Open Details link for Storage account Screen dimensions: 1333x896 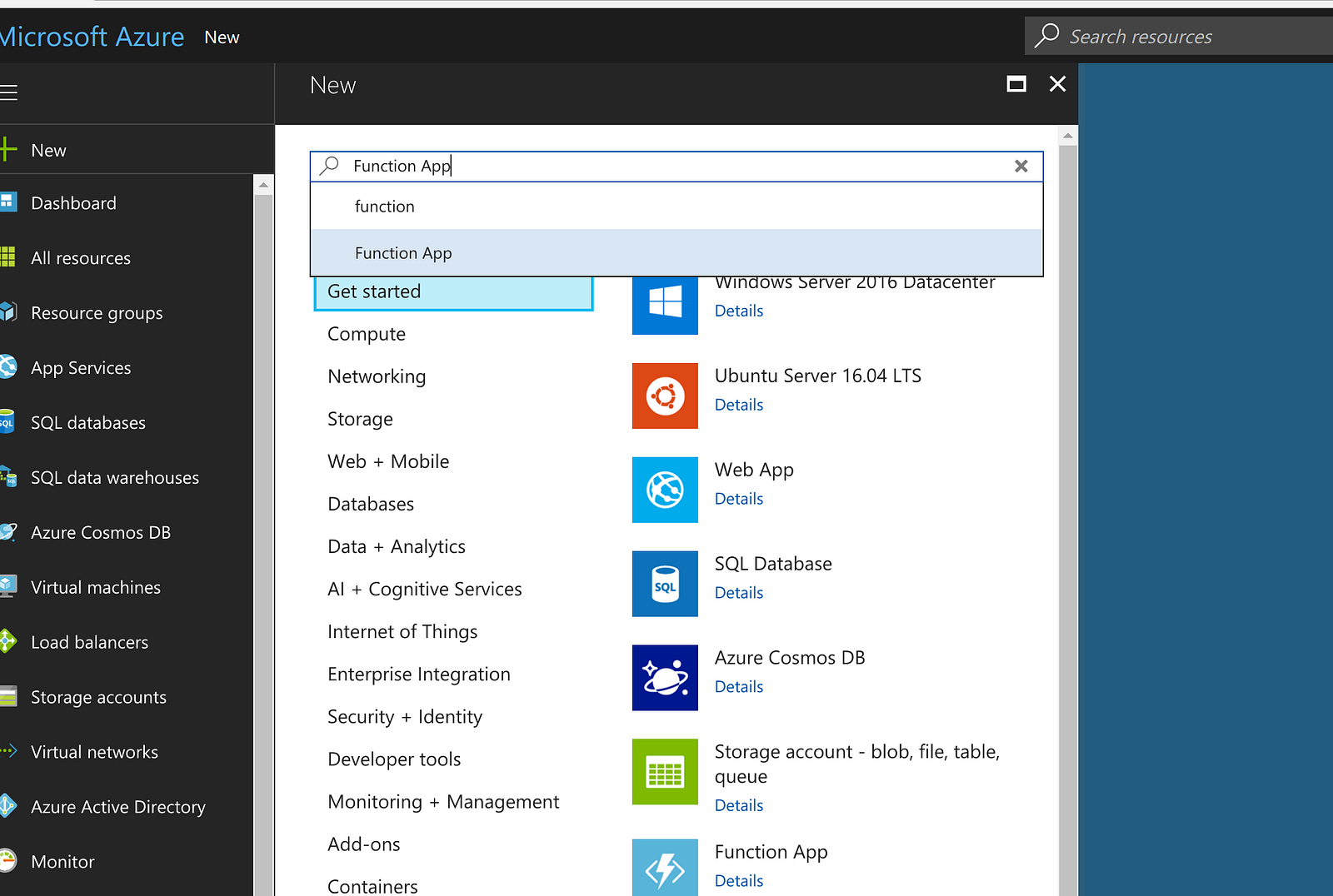(739, 805)
